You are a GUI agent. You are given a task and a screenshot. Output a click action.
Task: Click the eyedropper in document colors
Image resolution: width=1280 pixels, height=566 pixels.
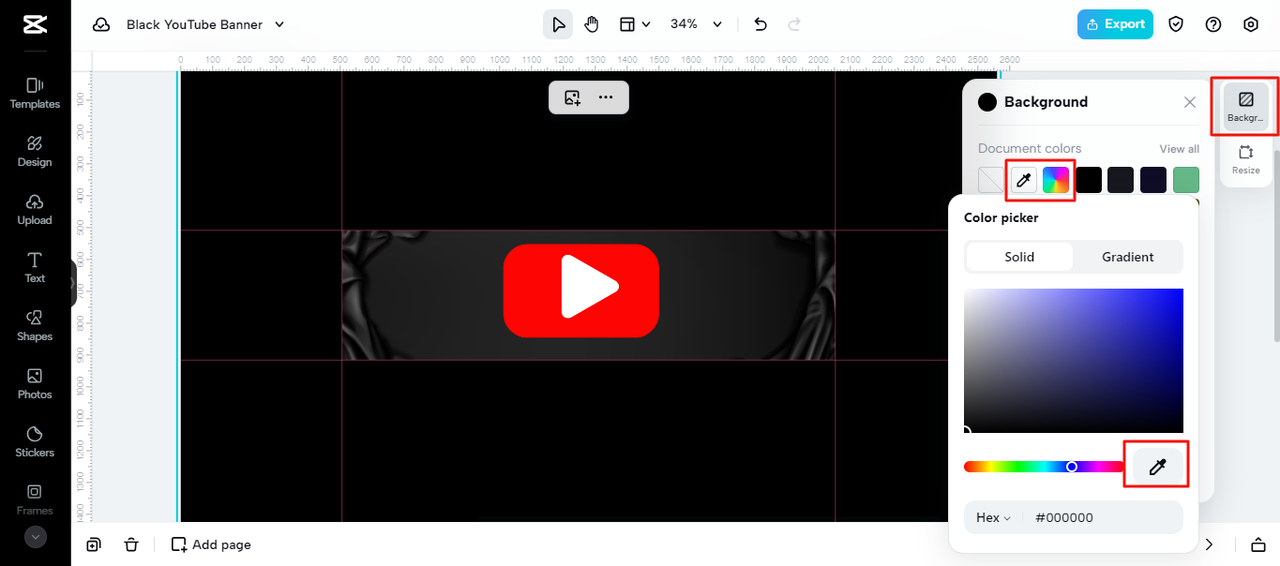click(1023, 180)
